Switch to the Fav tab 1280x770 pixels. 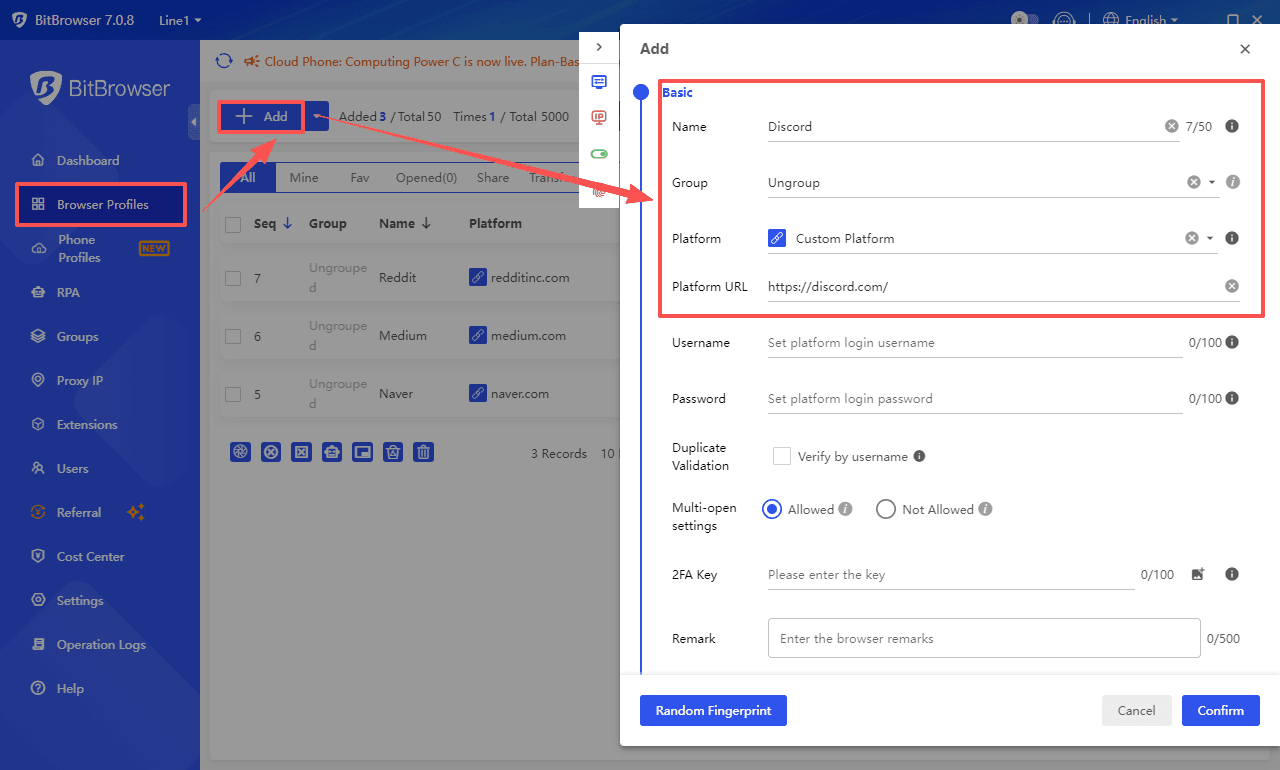tap(359, 177)
